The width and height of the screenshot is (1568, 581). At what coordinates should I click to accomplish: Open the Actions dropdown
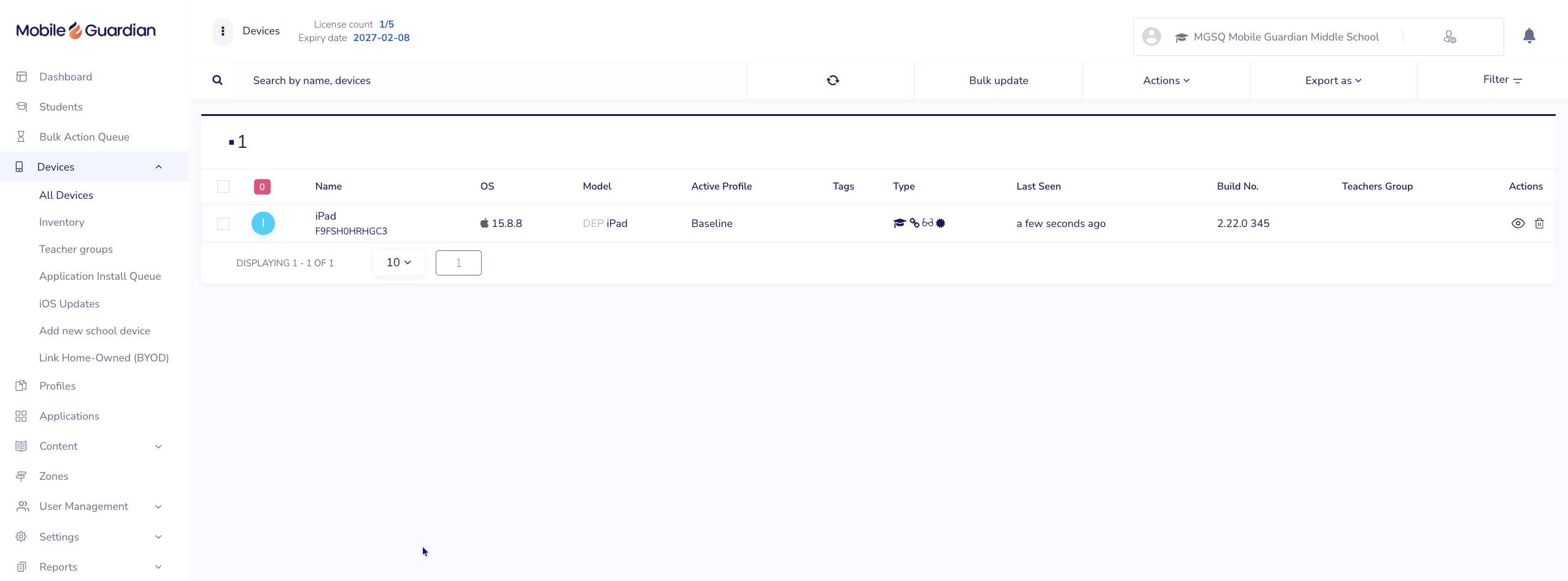[1166, 80]
